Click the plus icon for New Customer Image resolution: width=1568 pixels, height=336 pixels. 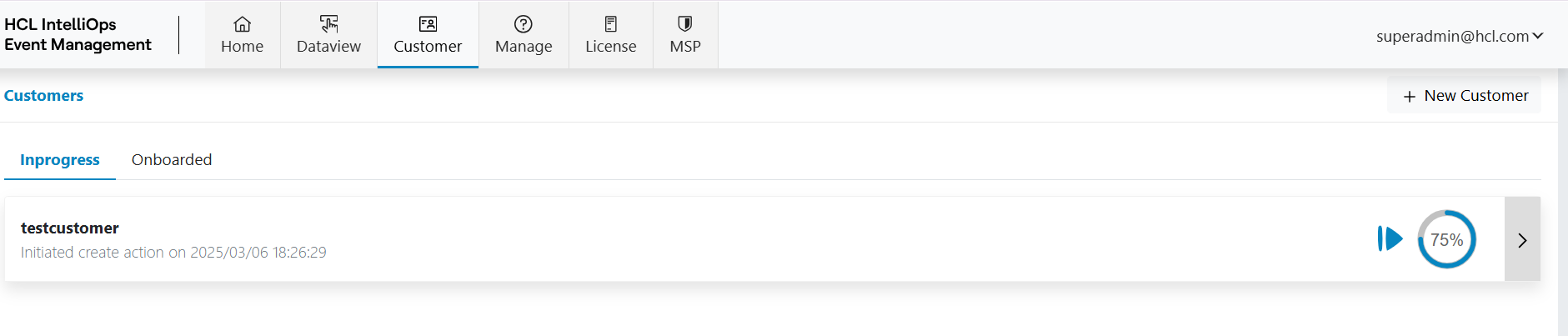click(x=1410, y=97)
